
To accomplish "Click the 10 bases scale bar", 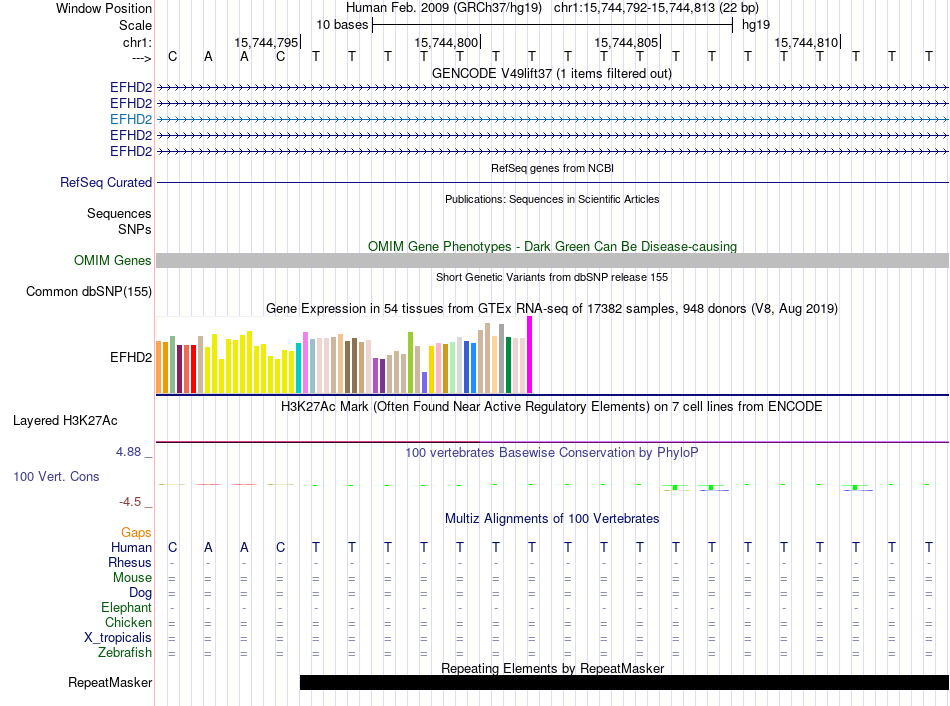I will click(x=552, y=23).
